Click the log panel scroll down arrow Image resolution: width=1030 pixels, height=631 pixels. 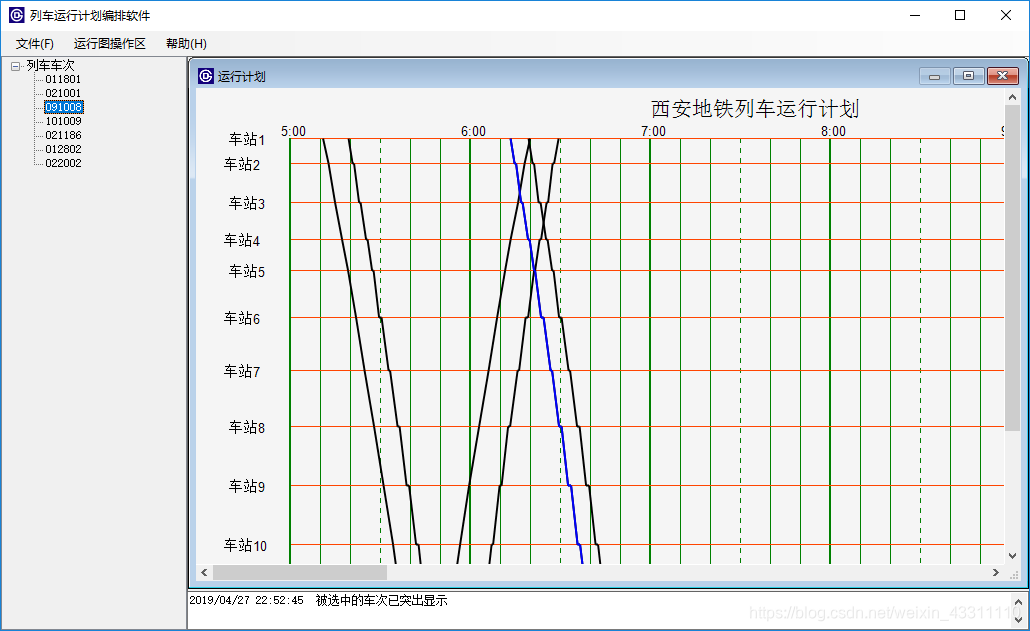tap(1018, 619)
